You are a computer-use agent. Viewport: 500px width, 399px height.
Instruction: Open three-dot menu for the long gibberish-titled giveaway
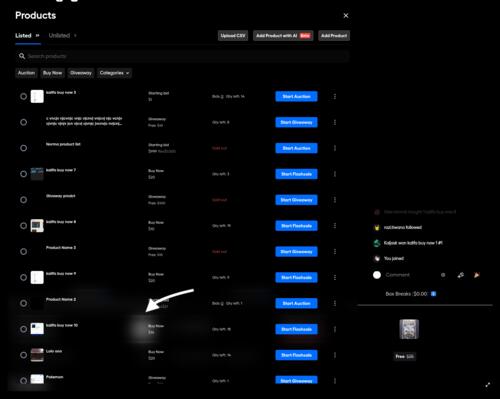pos(335,122)
